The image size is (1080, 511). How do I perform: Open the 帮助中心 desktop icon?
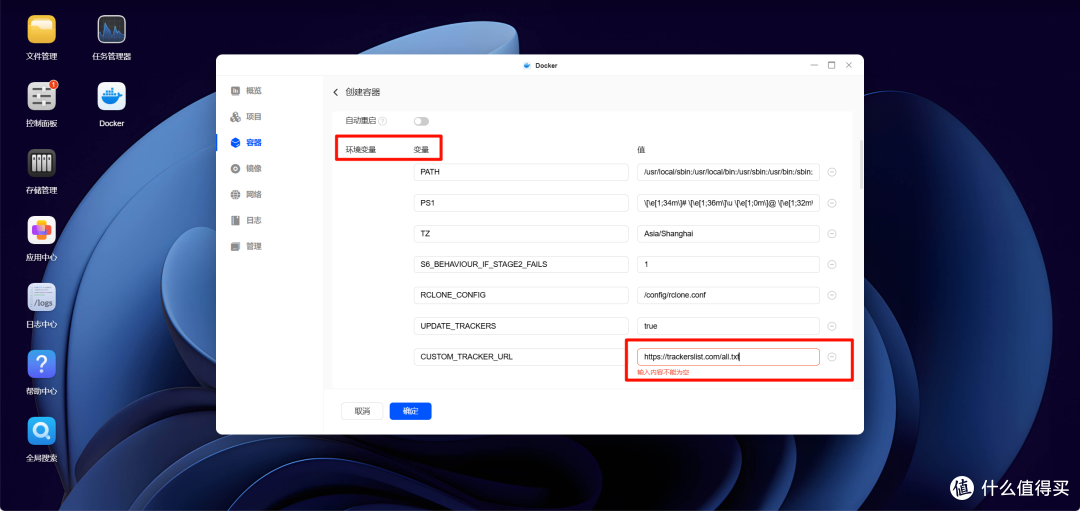(x=41, y=364)
